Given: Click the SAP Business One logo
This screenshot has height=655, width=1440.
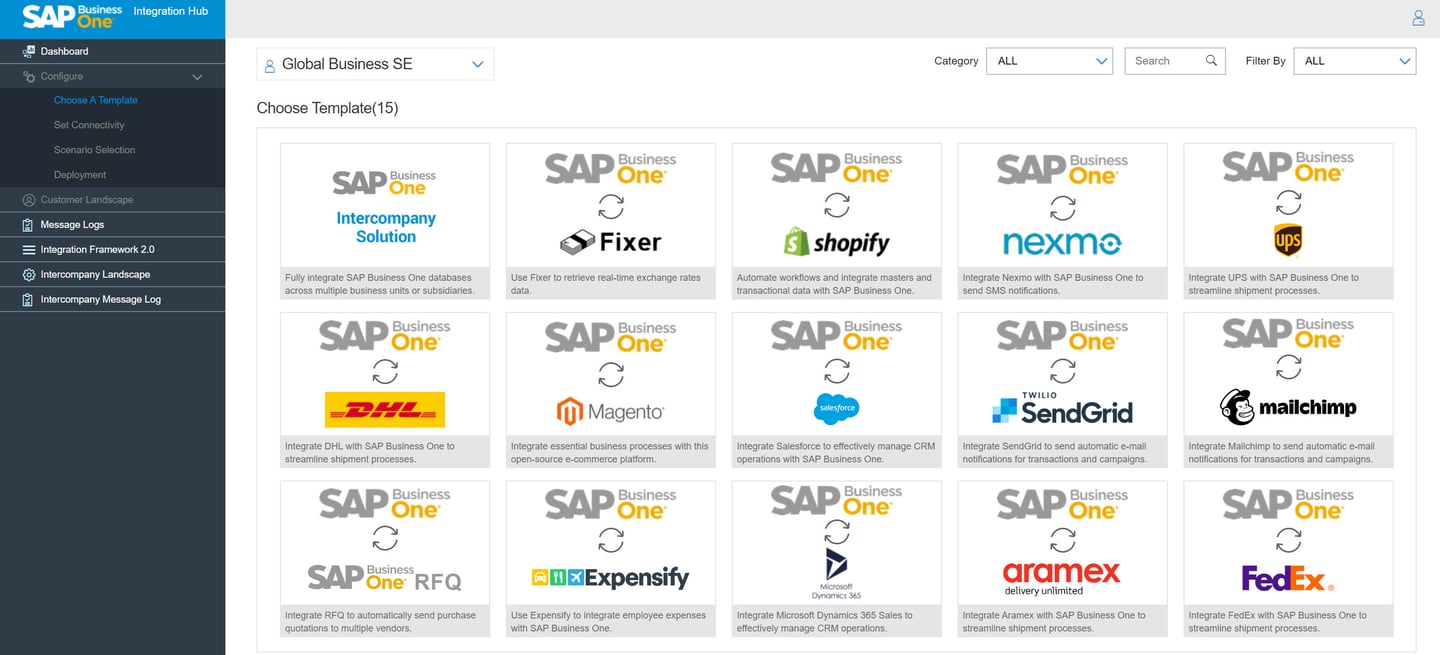Looking at the screenshot, I should pyautogui.click(x=72, y=16).
